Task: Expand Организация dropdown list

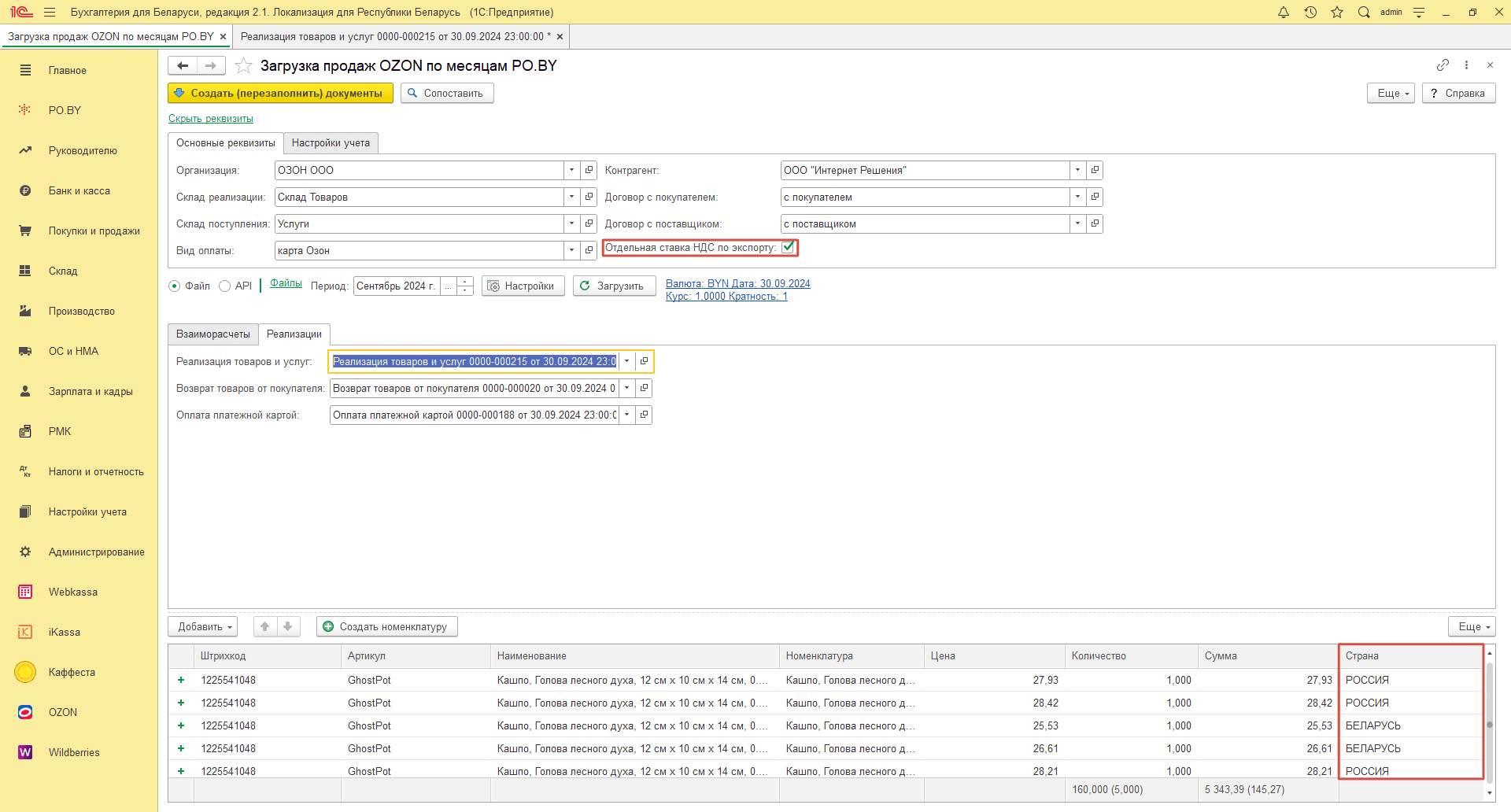Action: [x=572, y=170]
